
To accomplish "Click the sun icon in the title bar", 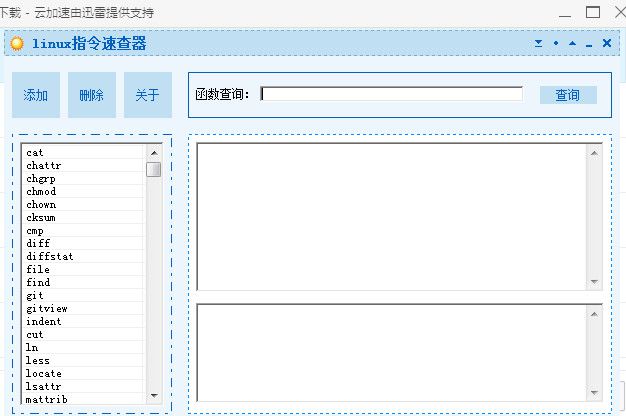I will (17, 43).
